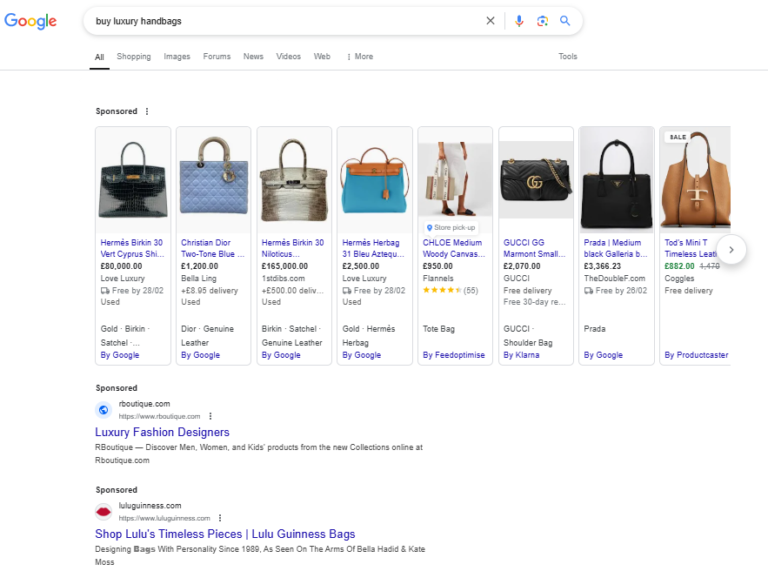
Task: Click the TheDoubleF.com seller name
Action: [x=614, y=278]
